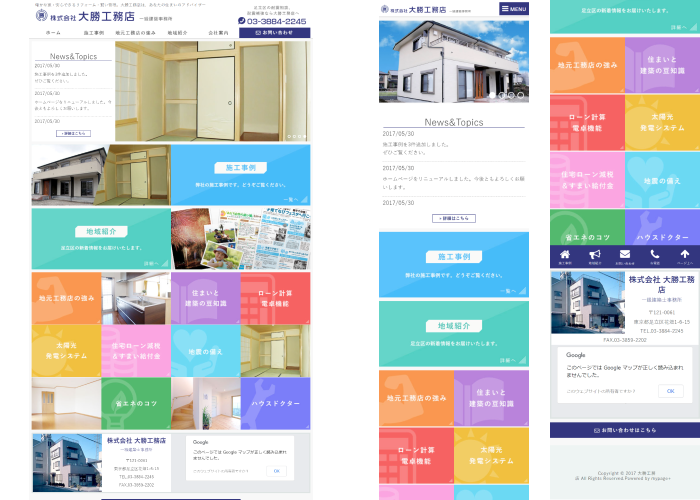Open orange 地元工務店の強み tile in middle mobile view
Viewport: 700px width, 500px height.
coord(417,398)
